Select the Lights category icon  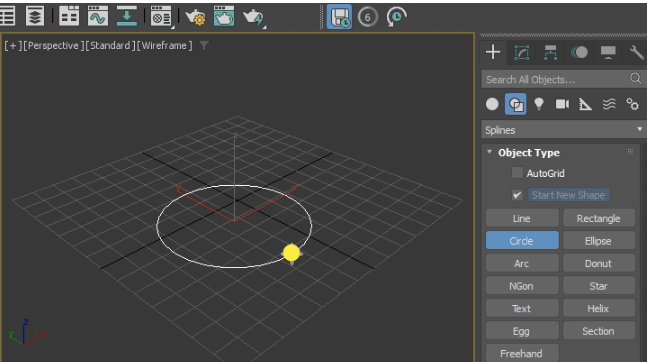pos(538,104)
